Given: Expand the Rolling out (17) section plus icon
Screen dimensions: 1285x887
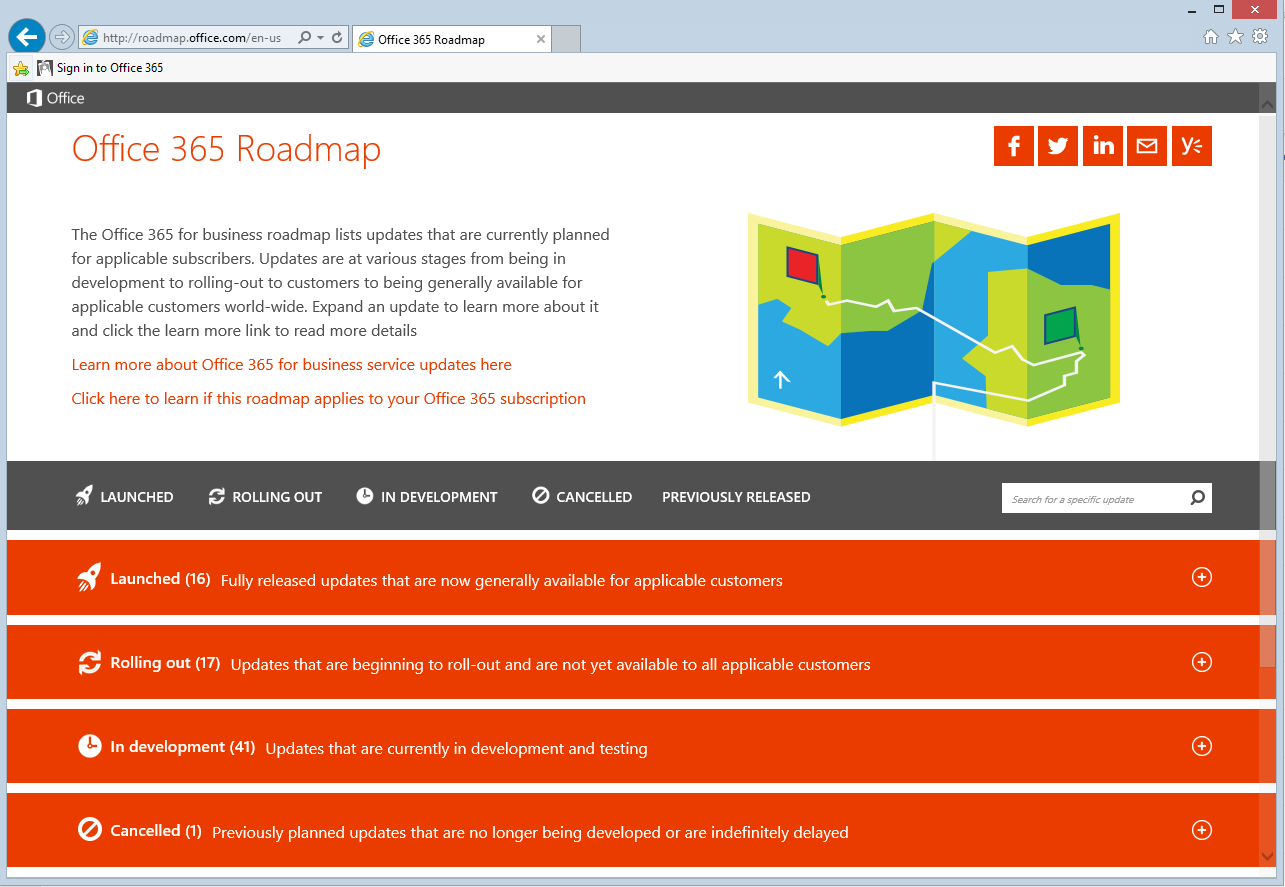Looking at the screenshot, I should pos(1202,662).
